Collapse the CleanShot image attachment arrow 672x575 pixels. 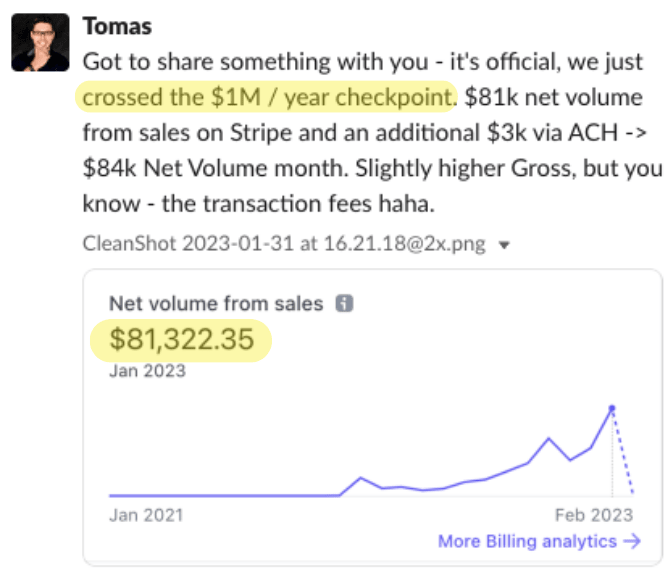[504, 245]
